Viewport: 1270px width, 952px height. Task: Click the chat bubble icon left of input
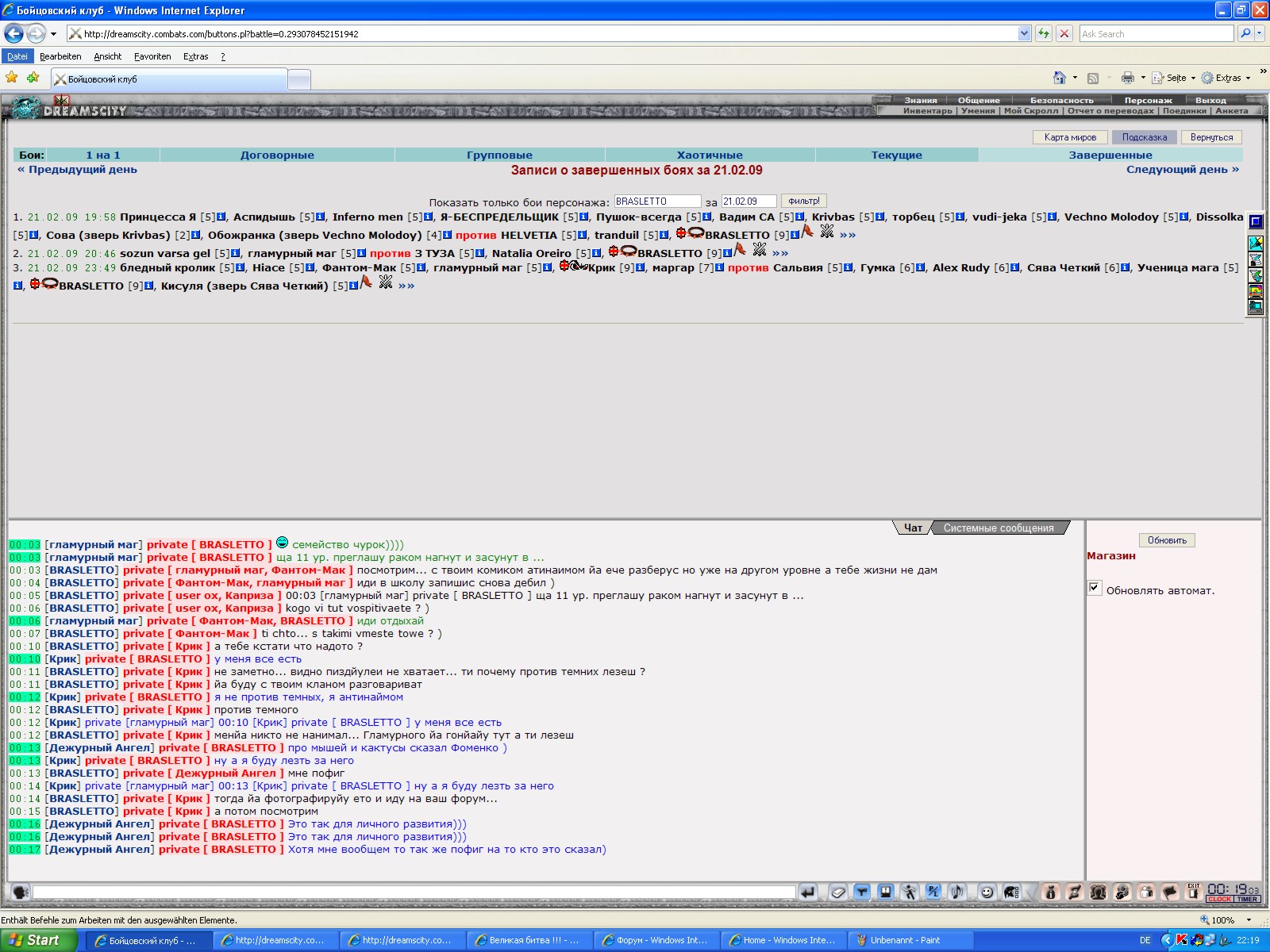click(x=21, y=892)
